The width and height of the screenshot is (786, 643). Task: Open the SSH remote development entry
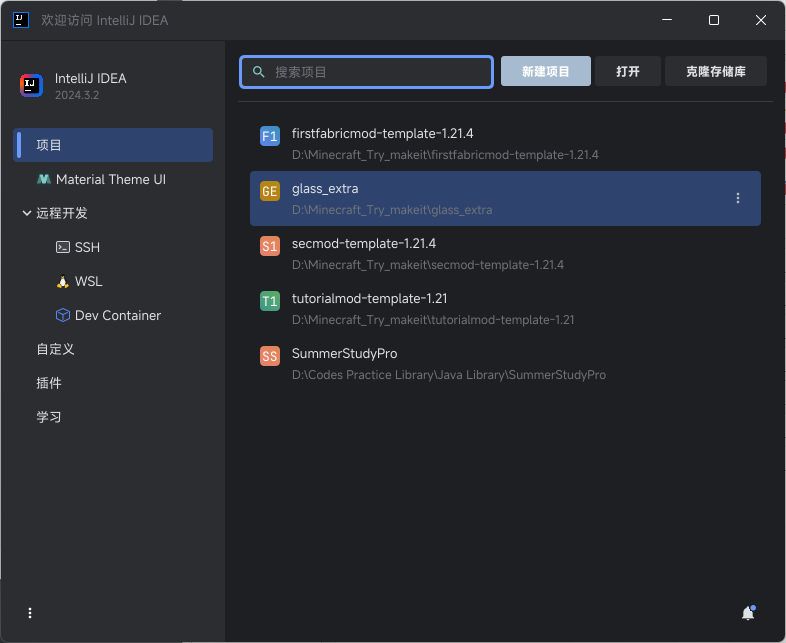(x=87, y=247)
